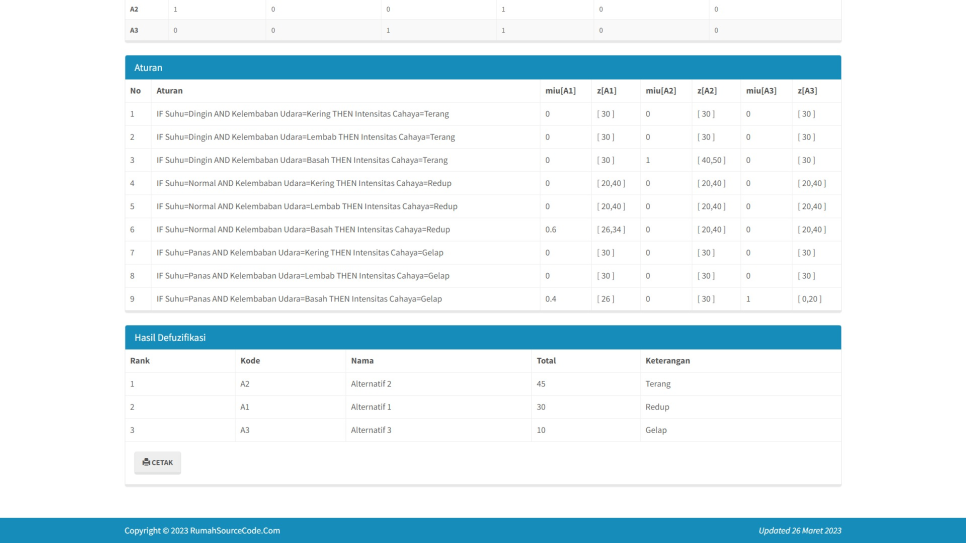Click the z[A2] column header
Viewport: 966px width, 543px height.
[707, 91]
